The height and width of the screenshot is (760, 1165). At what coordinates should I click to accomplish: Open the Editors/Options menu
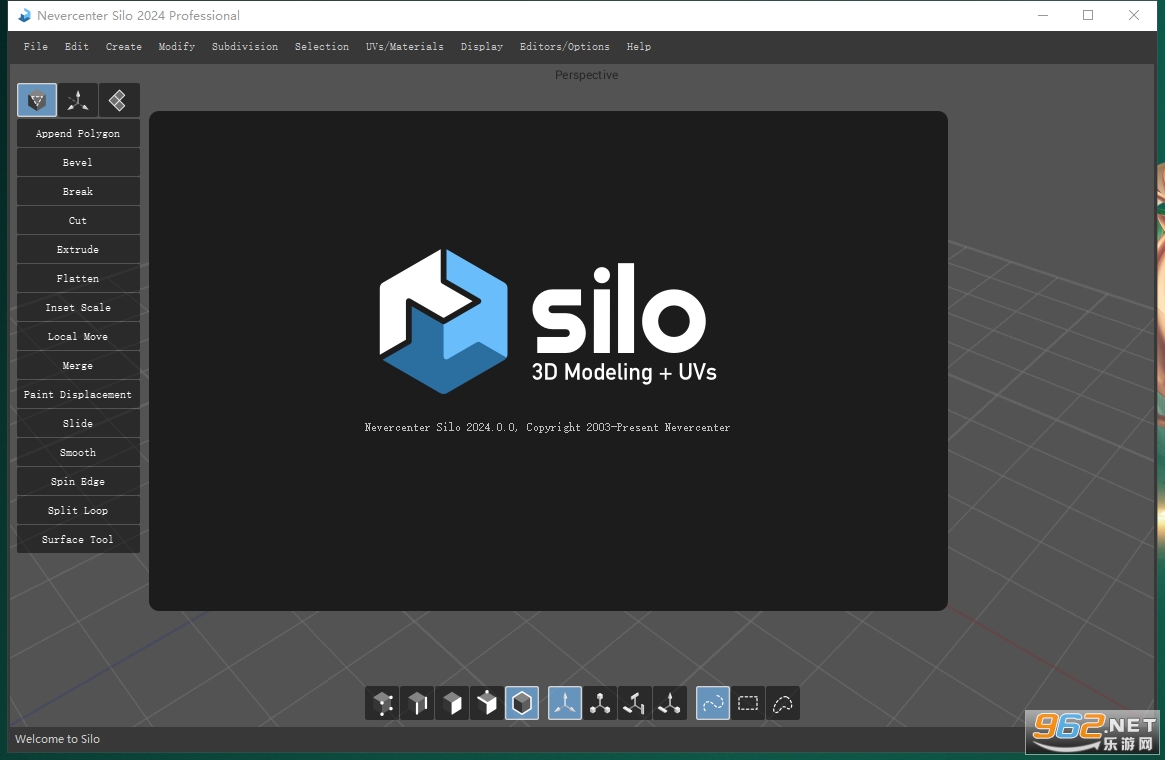[565, 46]
